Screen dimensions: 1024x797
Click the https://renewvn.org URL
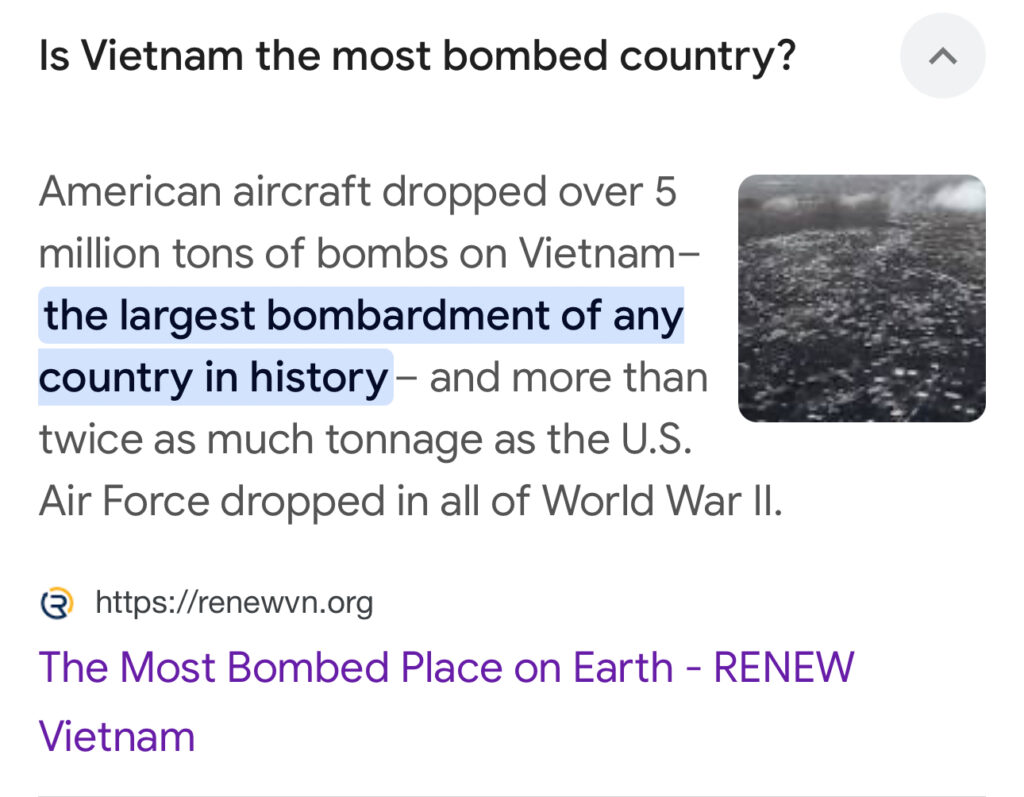pyautogui.click(x=234, y=603)
